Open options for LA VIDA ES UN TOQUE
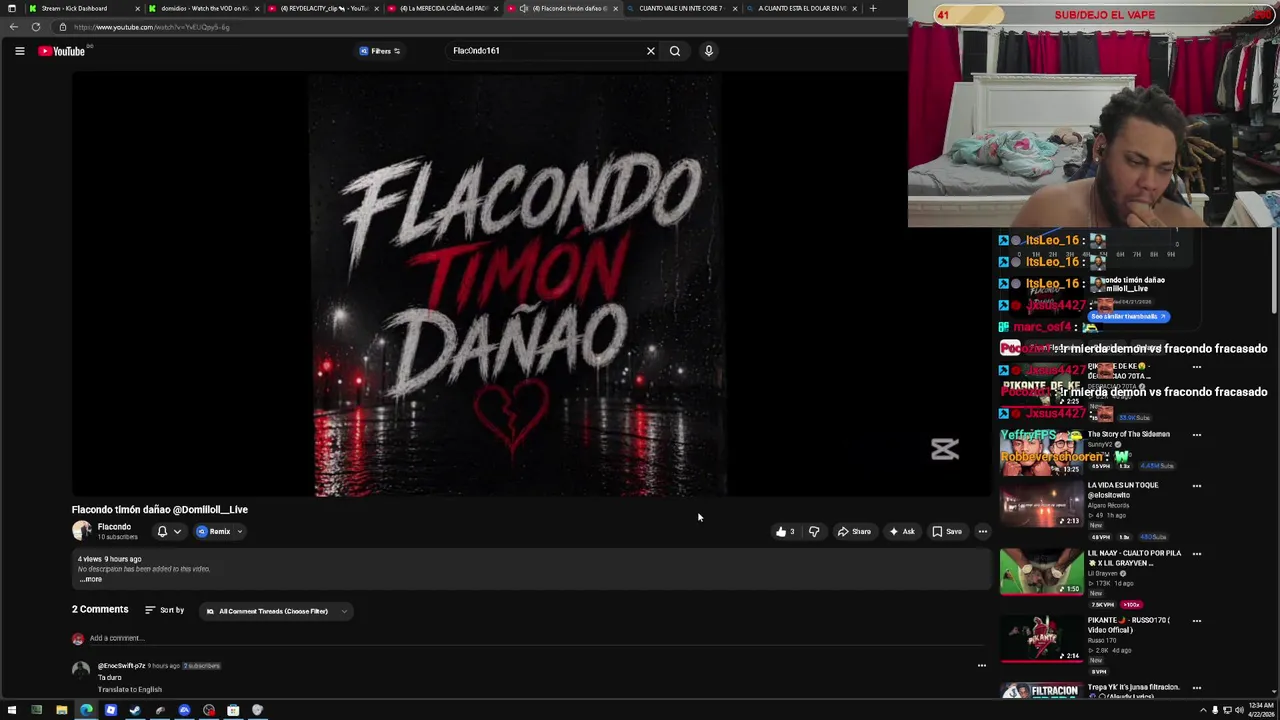Viewport: 1280px width, 720px height. click(x=1197, y=486)
